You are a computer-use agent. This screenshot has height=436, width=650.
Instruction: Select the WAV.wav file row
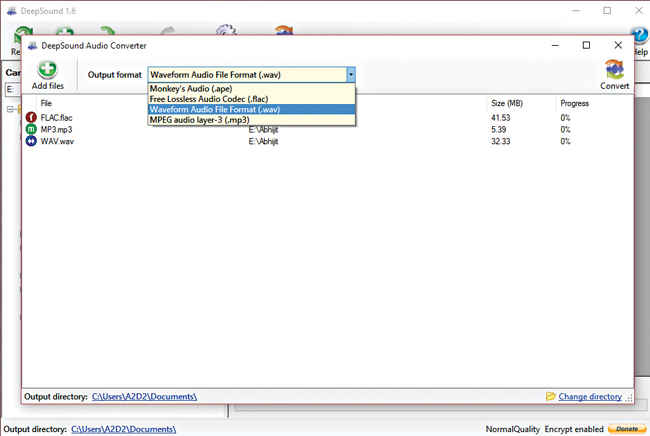click(327, 141)
